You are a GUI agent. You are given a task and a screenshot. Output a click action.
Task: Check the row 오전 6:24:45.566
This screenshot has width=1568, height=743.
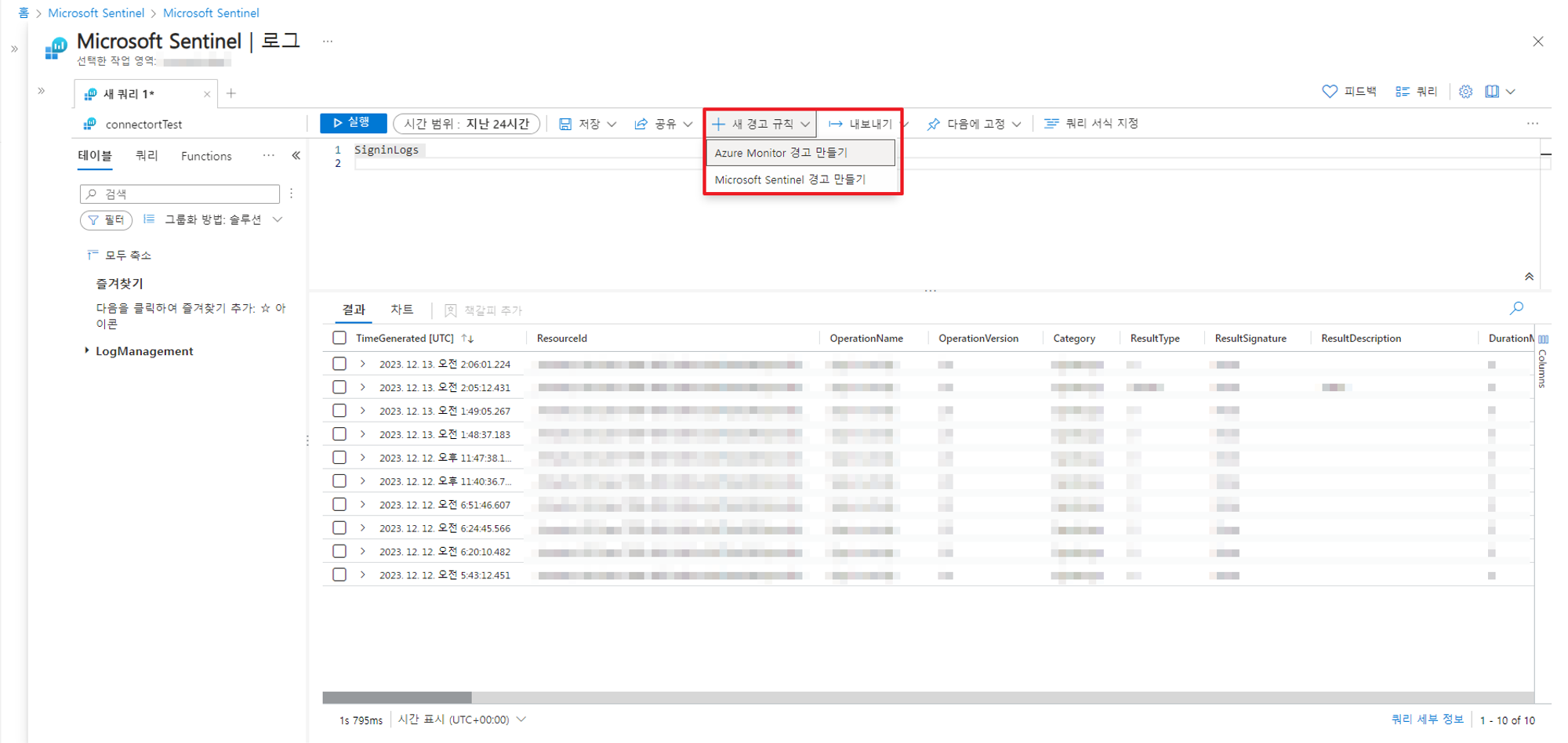(x=339, y=528)
